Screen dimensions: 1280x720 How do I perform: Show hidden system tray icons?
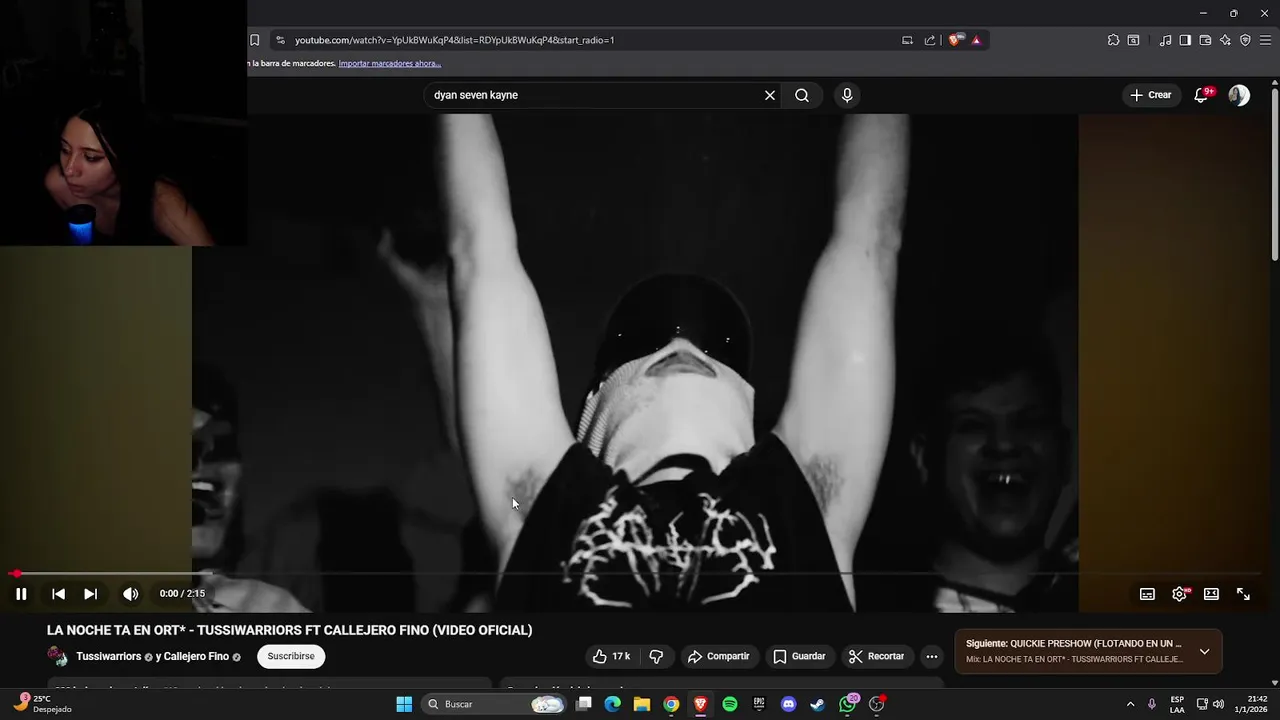[1130, 704]
